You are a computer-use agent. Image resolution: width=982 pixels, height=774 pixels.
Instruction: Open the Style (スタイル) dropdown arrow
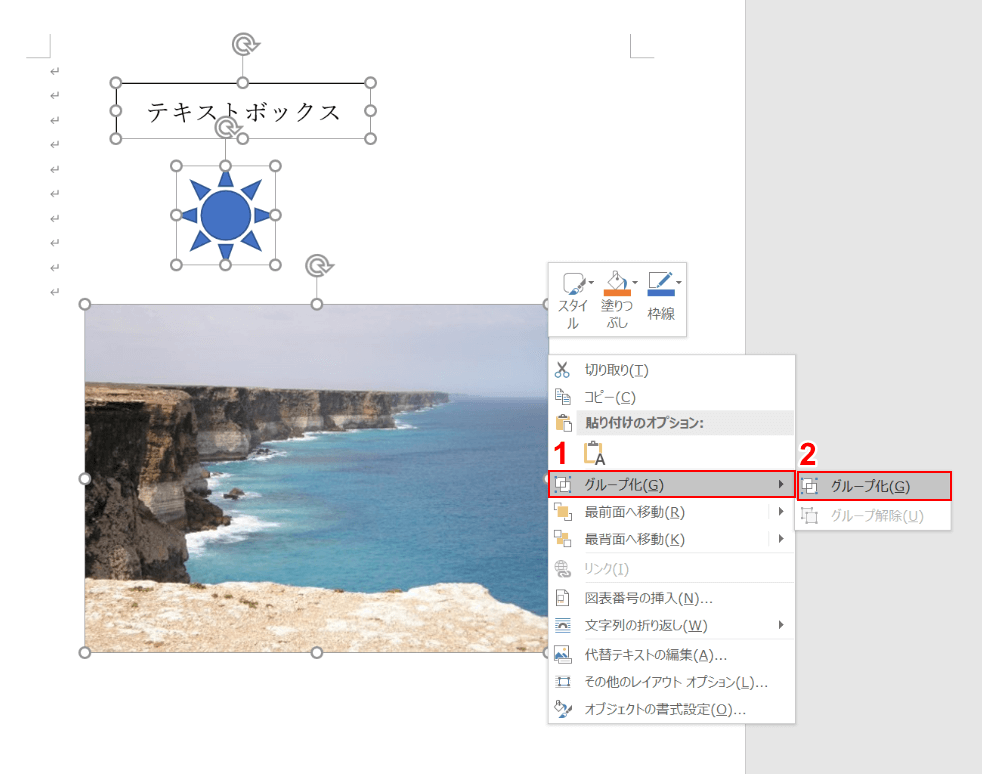[x=591, y=283]
